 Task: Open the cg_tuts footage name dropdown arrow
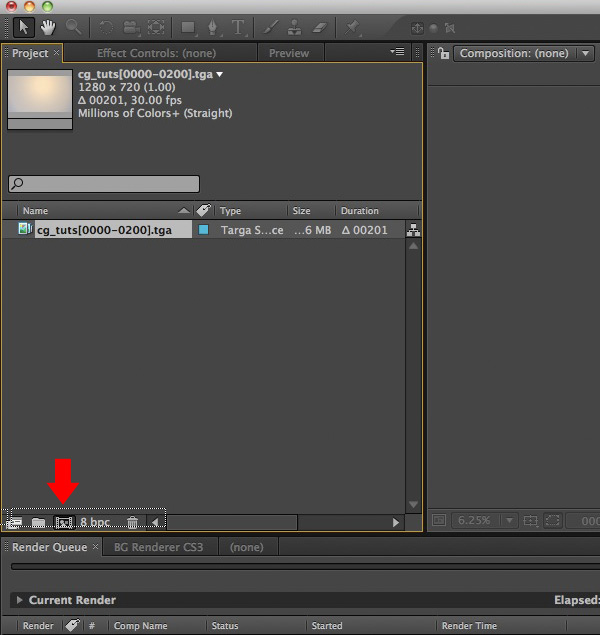[220, 75]
